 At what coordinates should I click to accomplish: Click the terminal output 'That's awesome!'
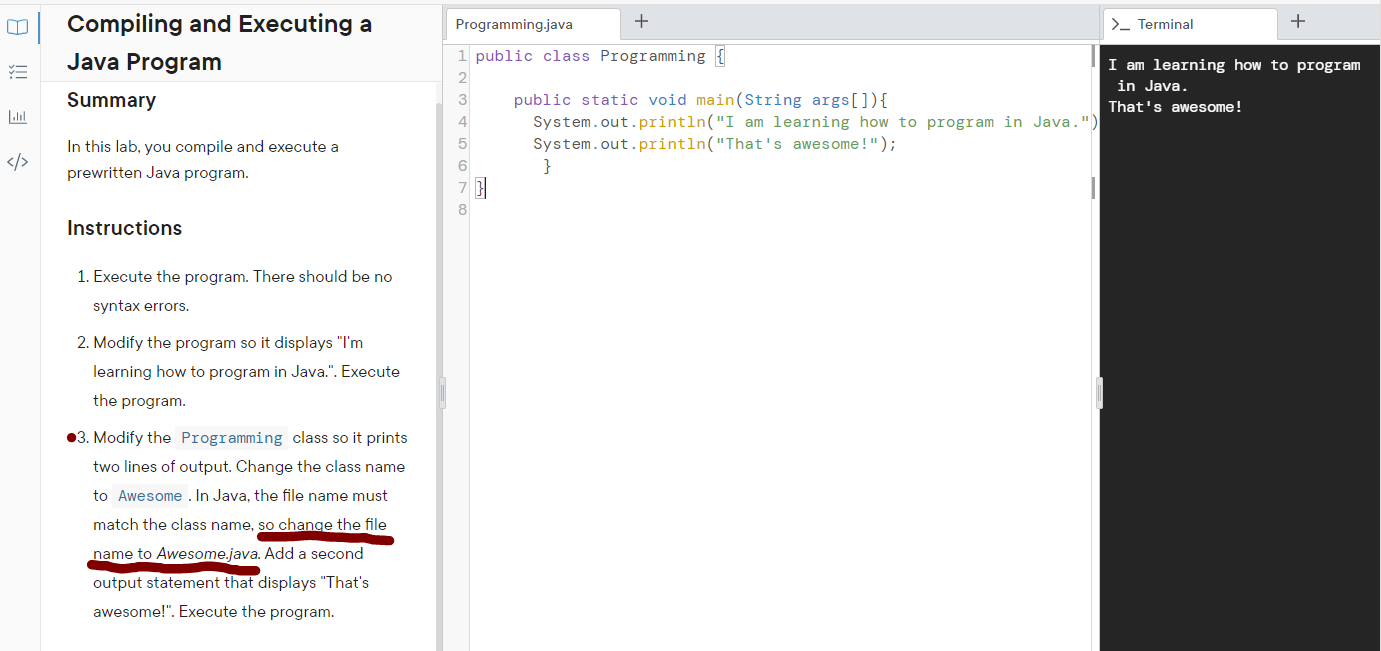1175,107
